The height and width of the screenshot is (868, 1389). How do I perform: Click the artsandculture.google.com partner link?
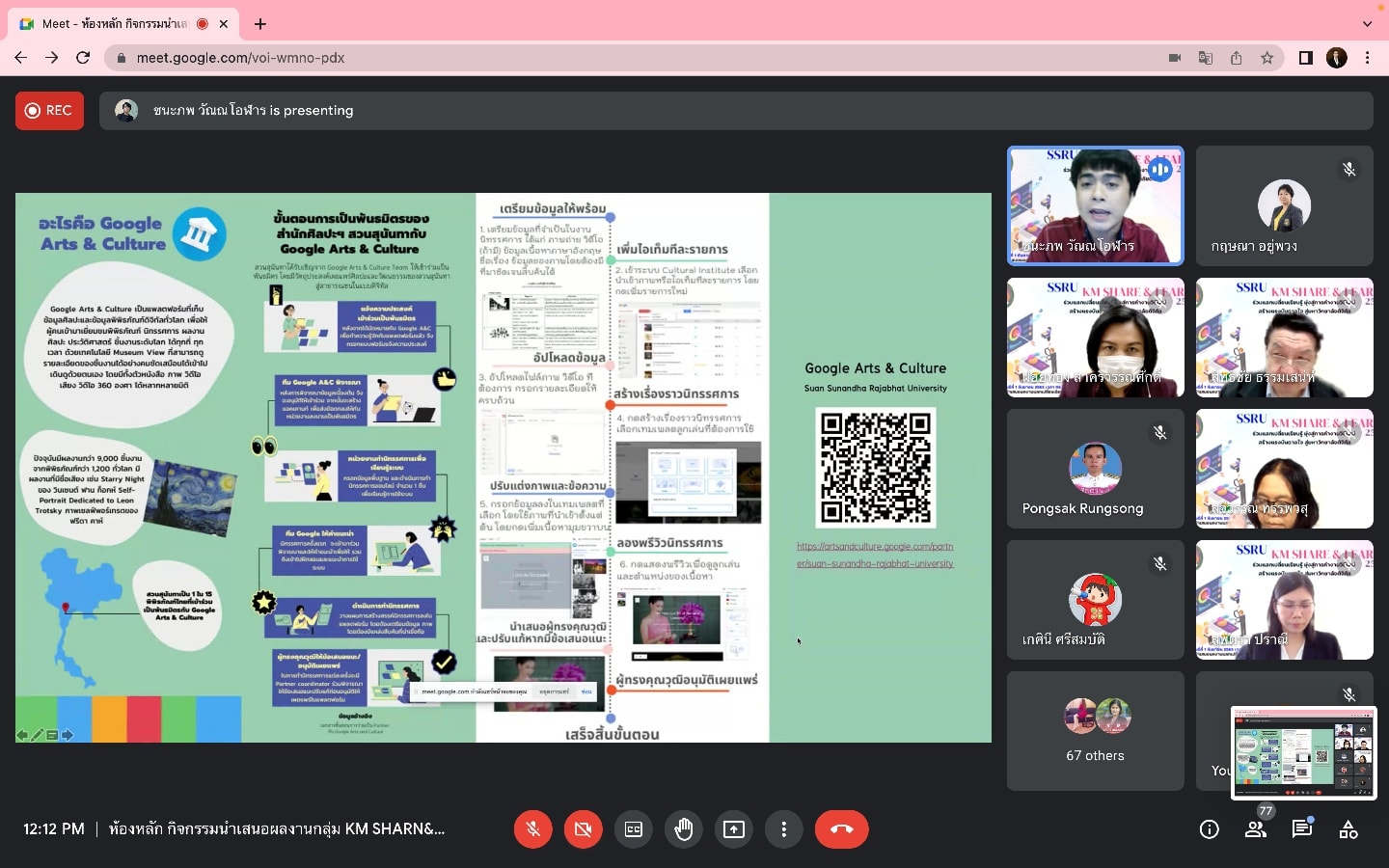[874, 555]
